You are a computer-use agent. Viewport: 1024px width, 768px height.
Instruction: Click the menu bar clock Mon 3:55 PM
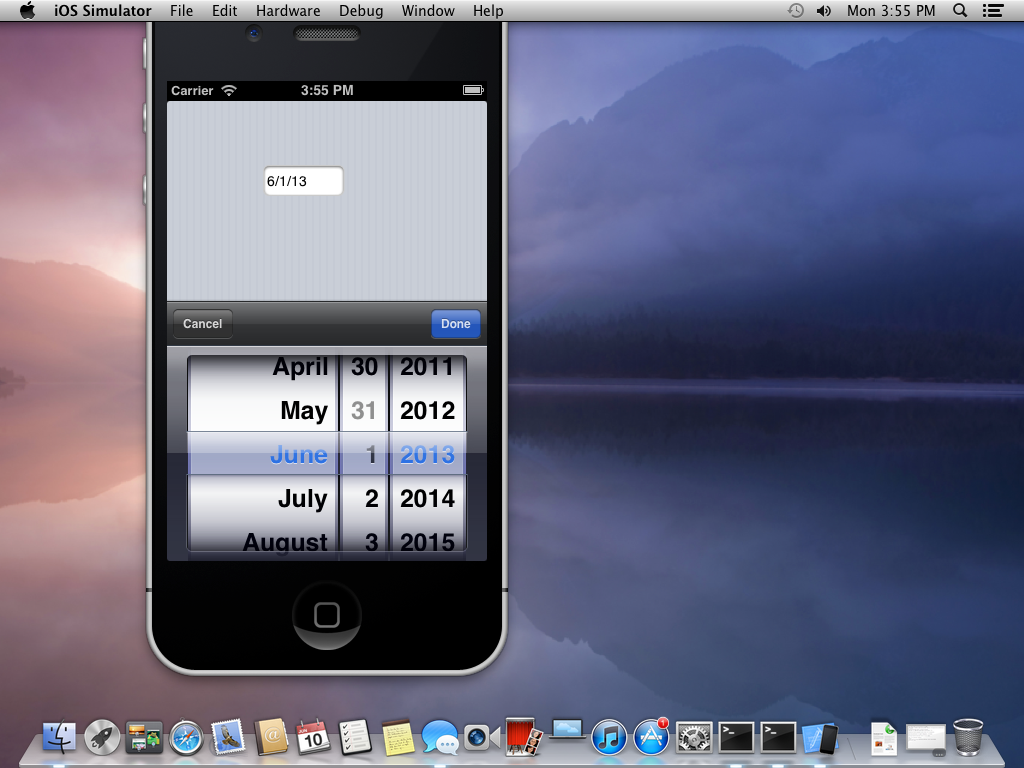point(891,10)
